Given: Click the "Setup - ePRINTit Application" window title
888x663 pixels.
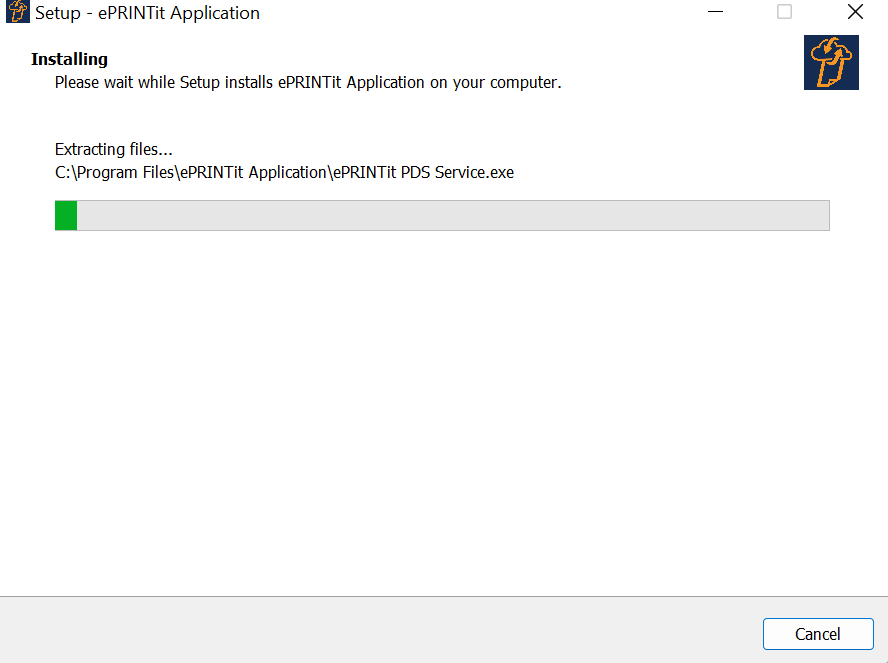Looking at the screenshot, I should [147, 13].
